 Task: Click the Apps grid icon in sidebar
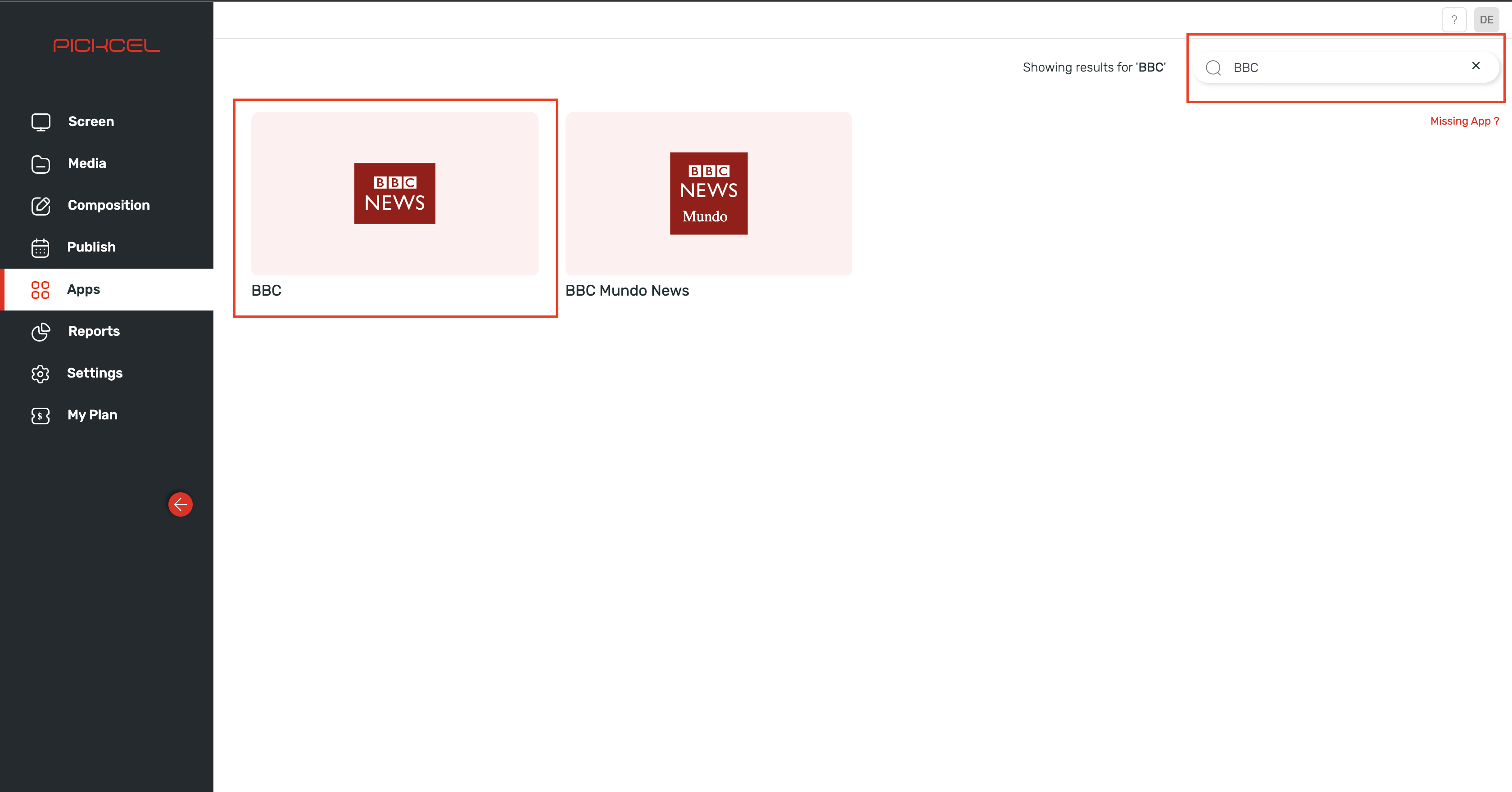click(41, 289)
